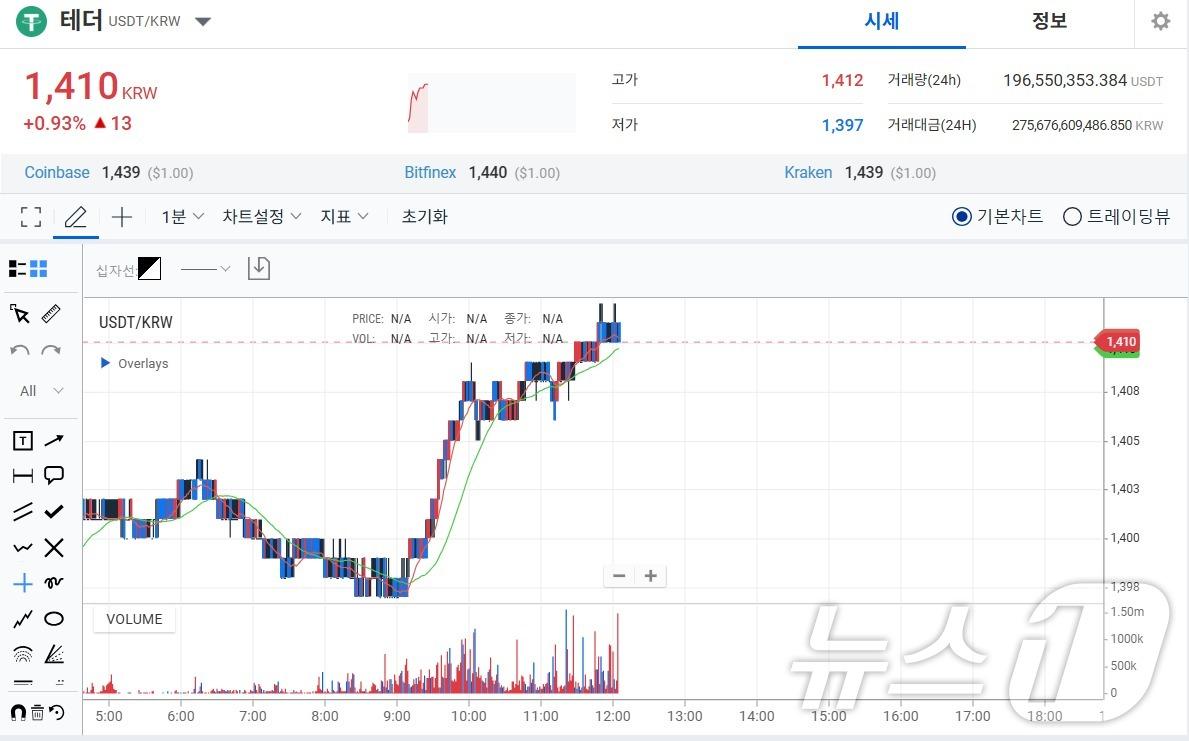The height and width of the screenshot is (741, 1189).
Task: Click the 초기화 reset button
Action: [x=424, y=217]
